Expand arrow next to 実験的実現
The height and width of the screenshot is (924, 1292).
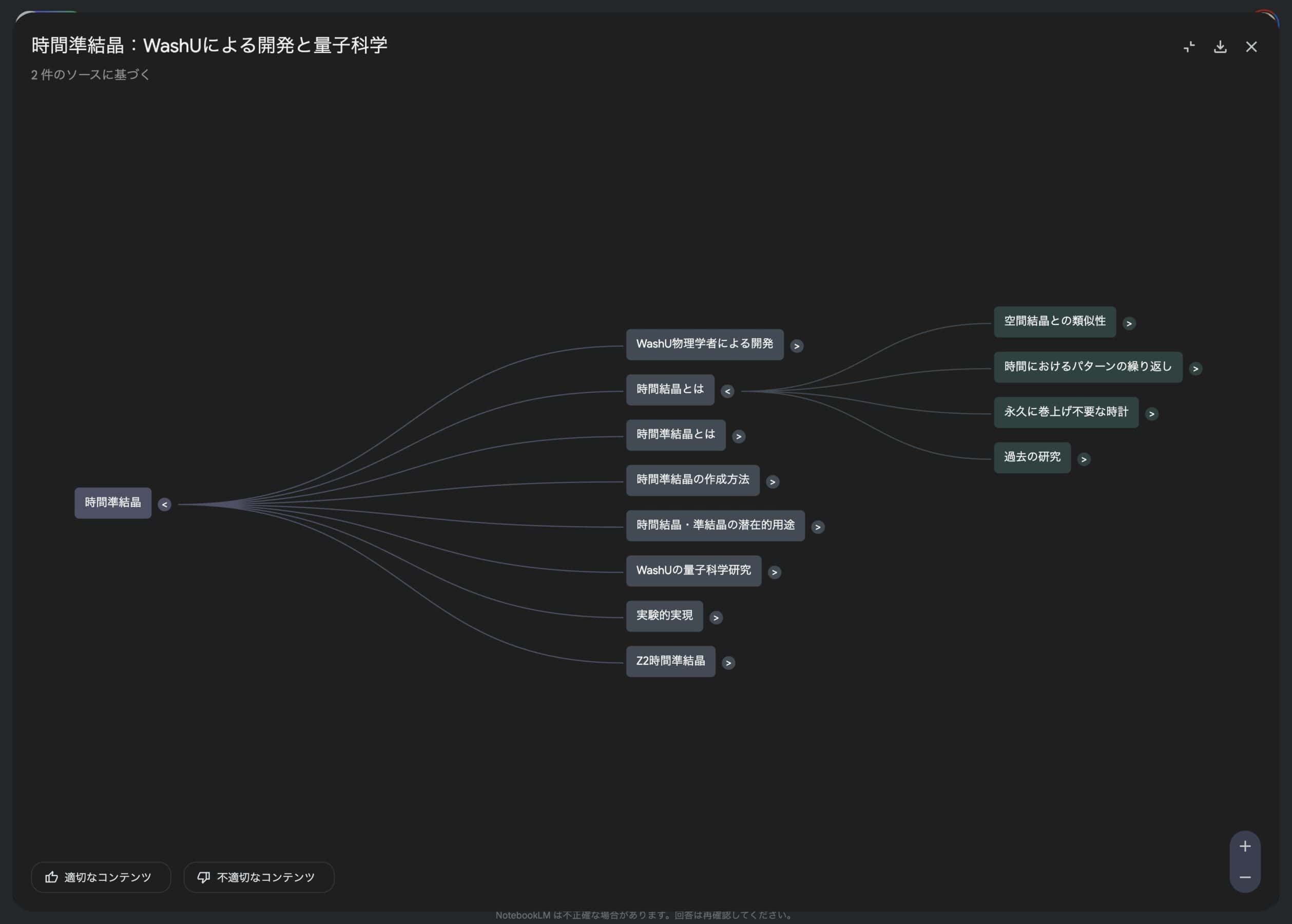point(716,618)
